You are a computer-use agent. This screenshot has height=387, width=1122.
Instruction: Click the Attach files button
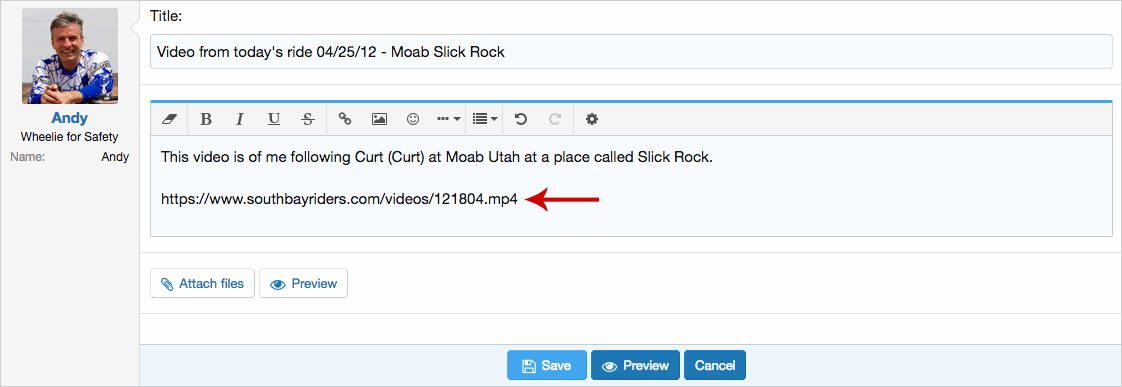click(203, 283)
